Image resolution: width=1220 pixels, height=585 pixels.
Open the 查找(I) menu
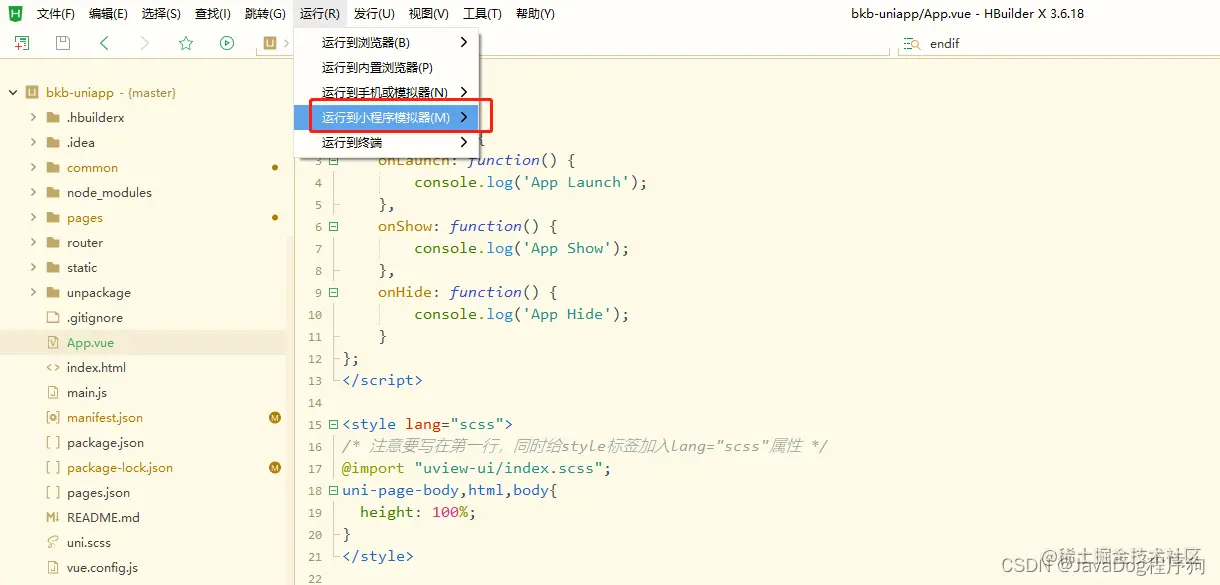pos(213,14)
